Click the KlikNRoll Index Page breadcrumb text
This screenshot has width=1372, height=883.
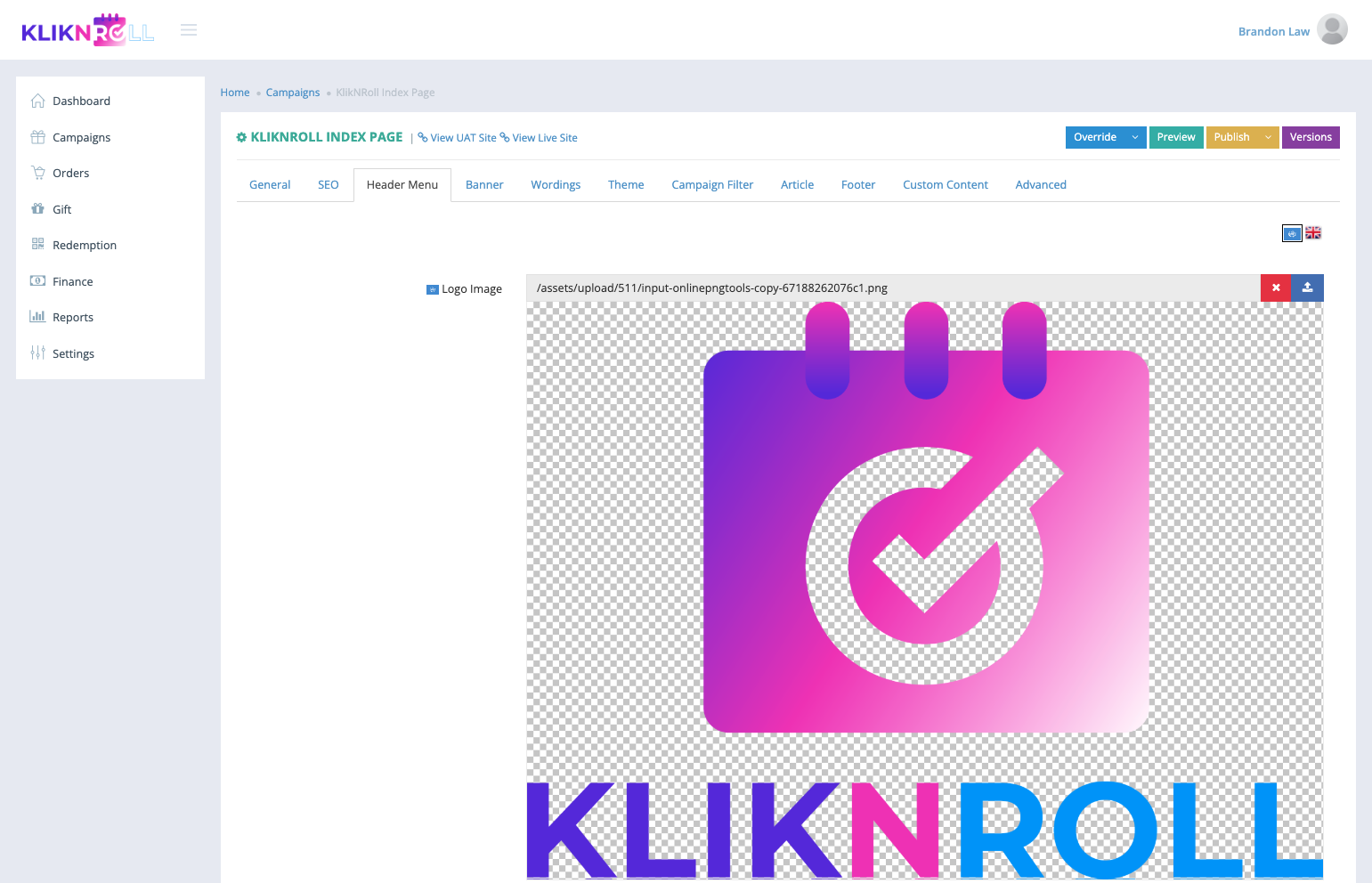(x=386, y=93)
